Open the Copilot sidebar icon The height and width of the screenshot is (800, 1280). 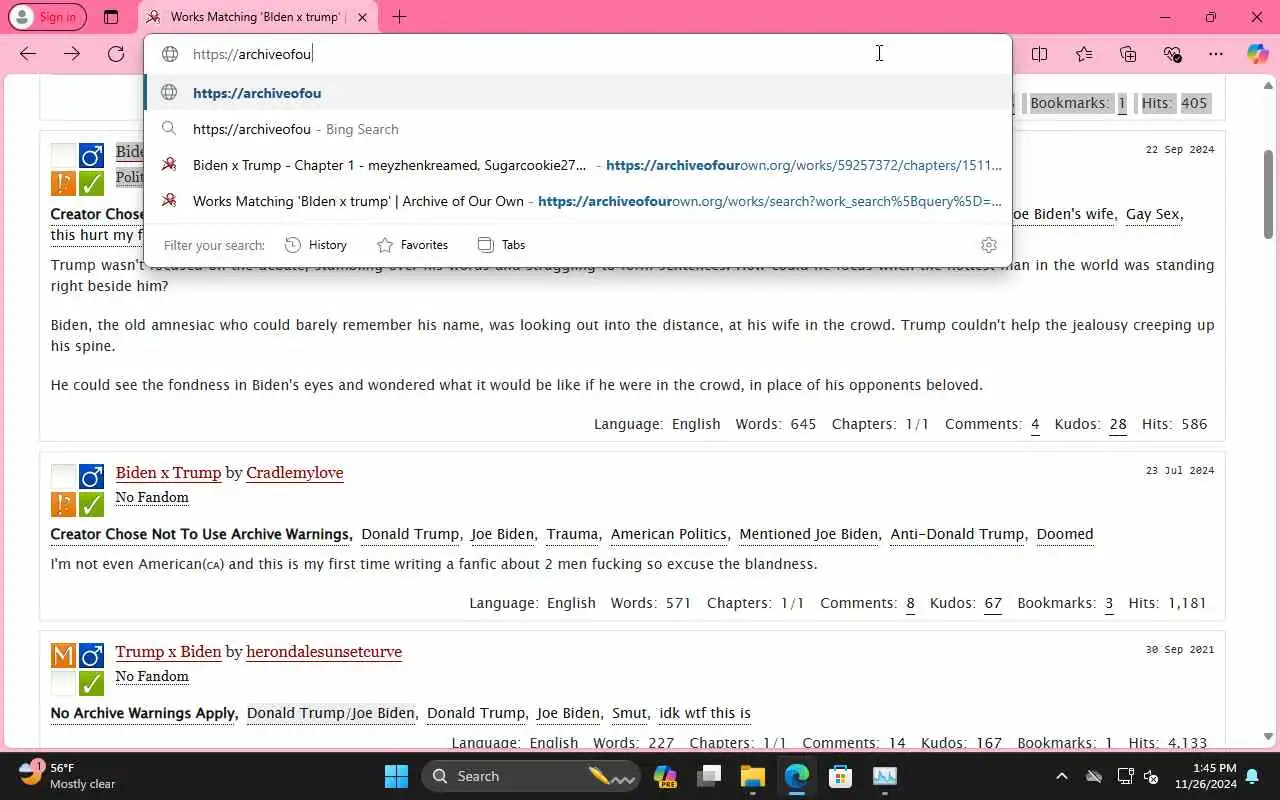click(x=1257, y=54)
